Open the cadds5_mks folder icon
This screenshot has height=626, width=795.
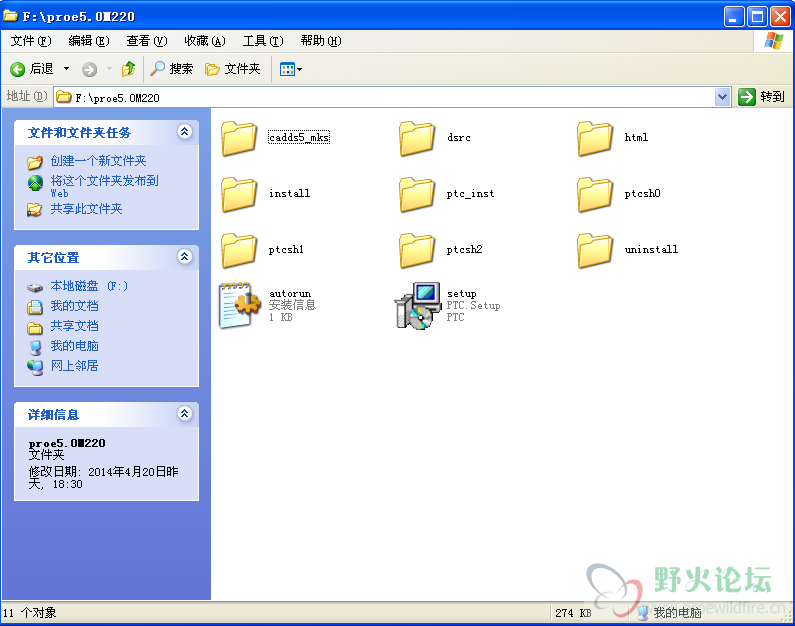click(x=239, y=138)
